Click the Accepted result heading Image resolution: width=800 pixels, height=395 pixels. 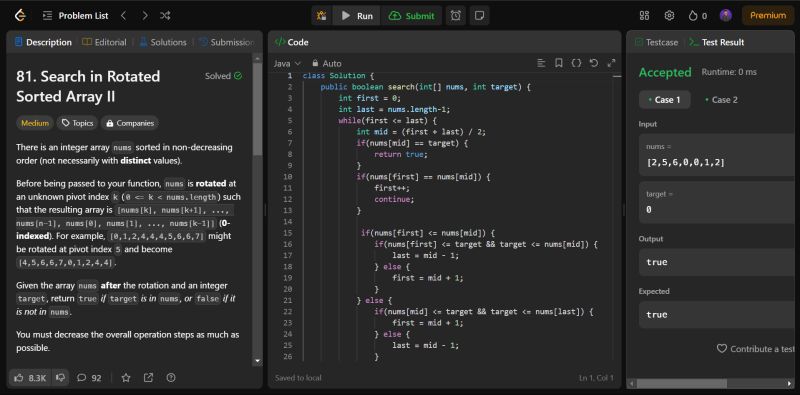pos(665,72)
